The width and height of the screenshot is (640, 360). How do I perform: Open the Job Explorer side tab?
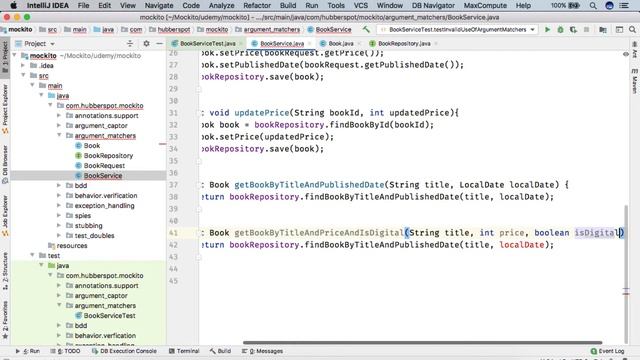[5, 216]
